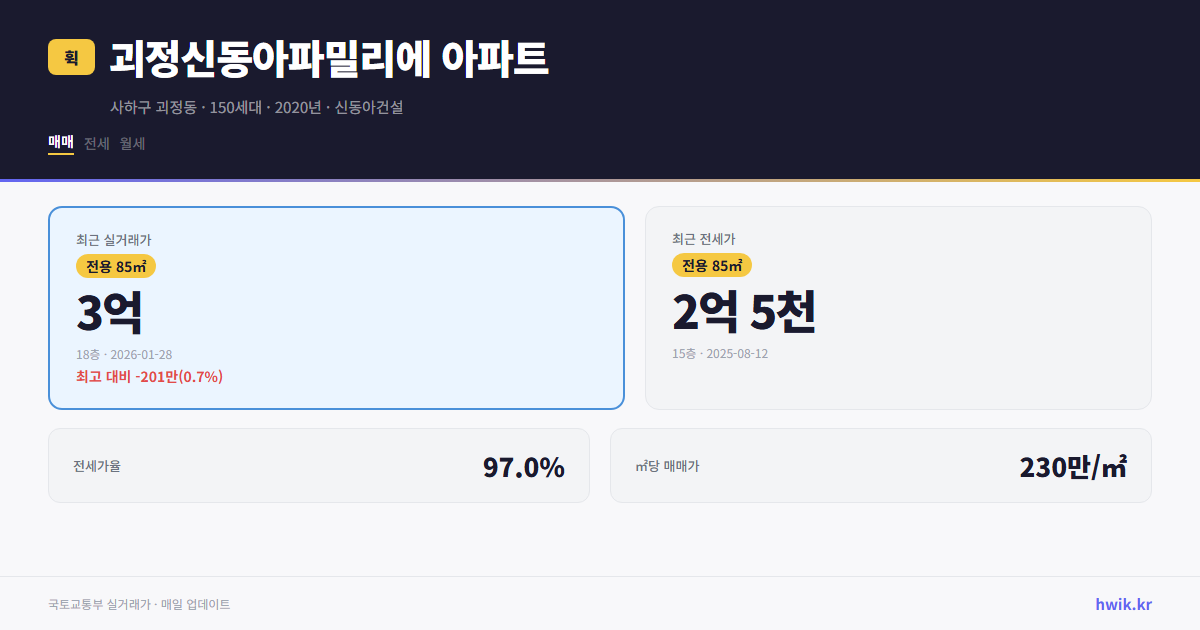
Task: Select the '전용 85㎡' badge on the jeonse card
Action: tap(712, 266)
